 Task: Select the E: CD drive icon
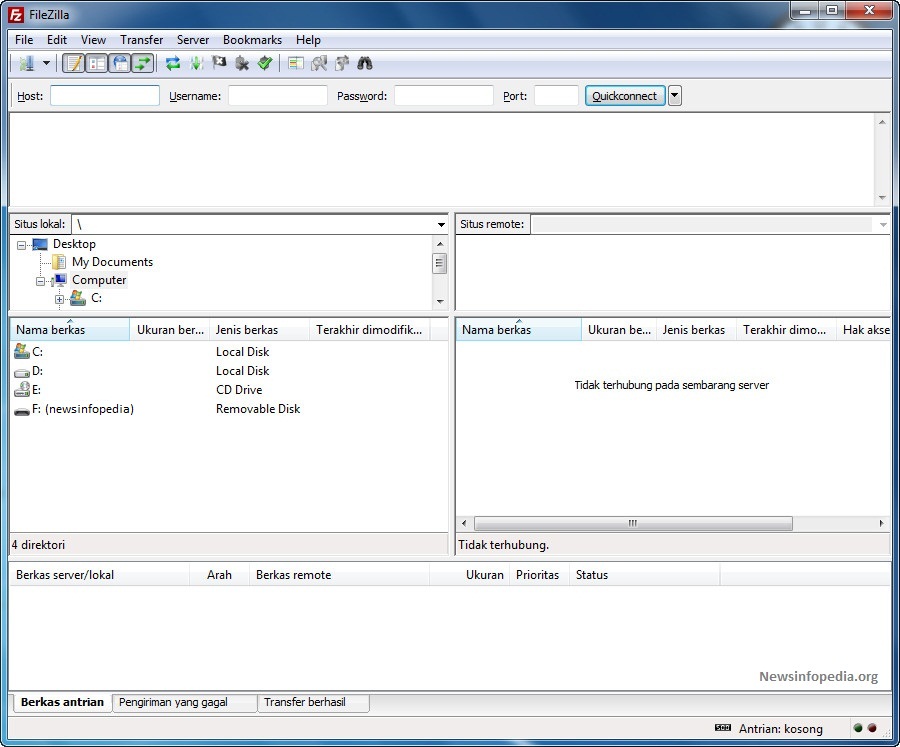pos(22,389)
